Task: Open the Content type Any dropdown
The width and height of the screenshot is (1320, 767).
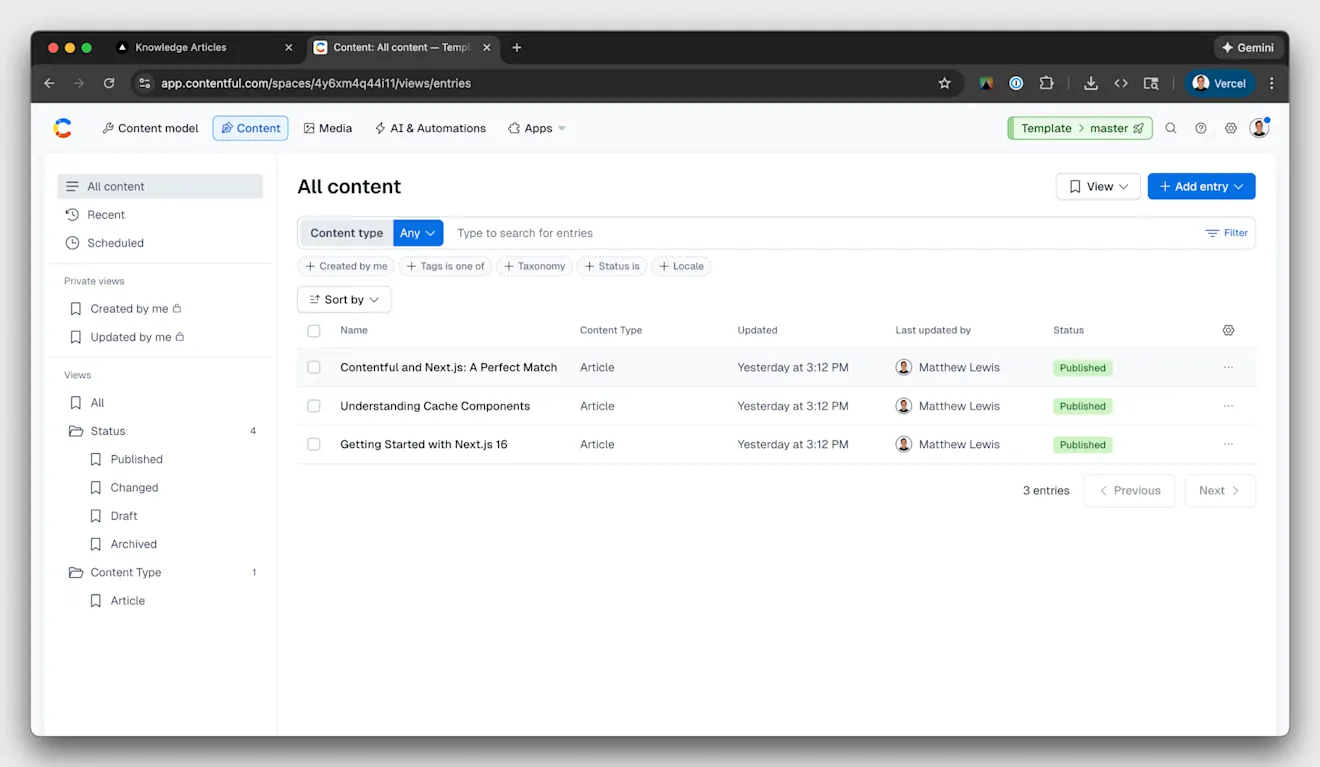Action: point(418,232)
